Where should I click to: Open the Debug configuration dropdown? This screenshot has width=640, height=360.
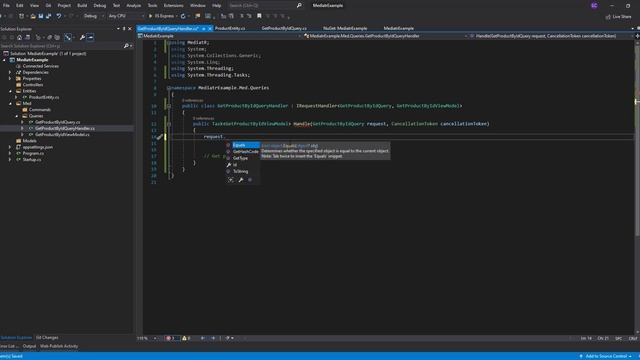pos(93,16)
